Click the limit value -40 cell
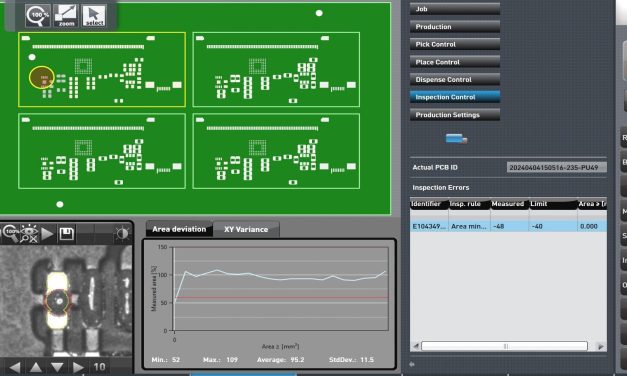 coord(553,226)
